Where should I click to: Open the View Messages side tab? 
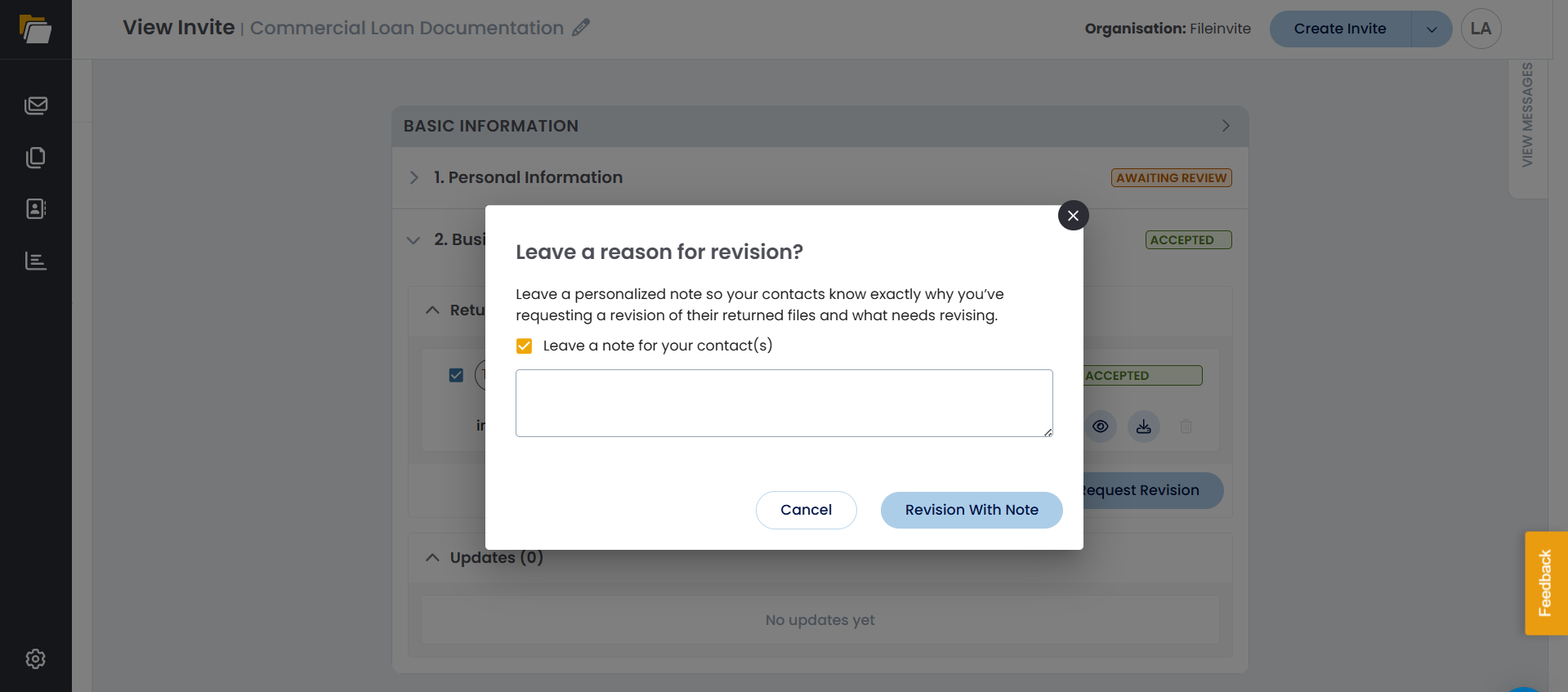1527,116
